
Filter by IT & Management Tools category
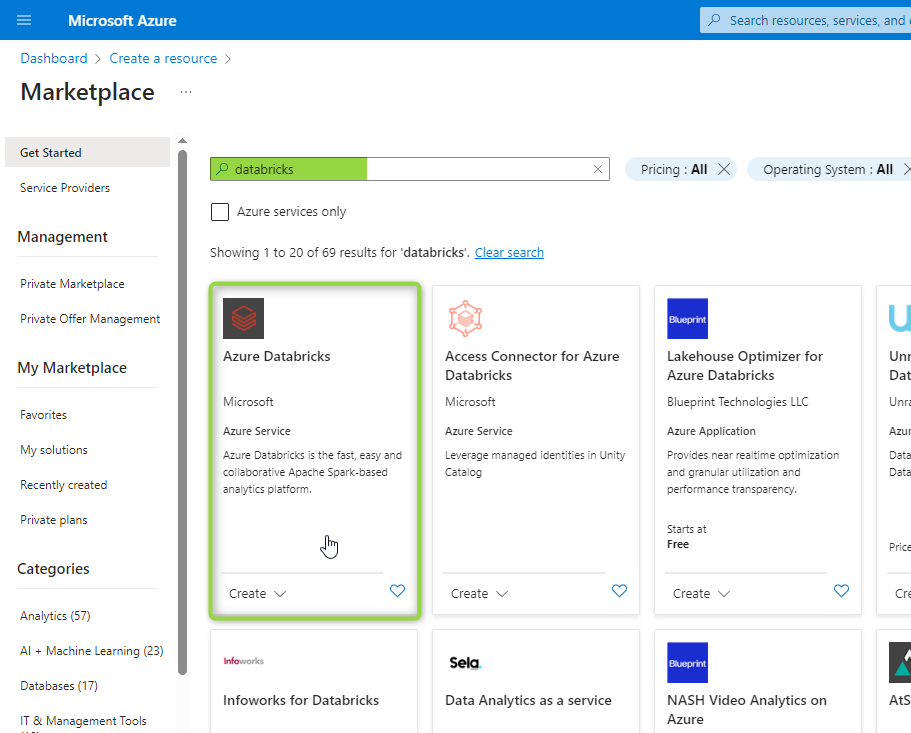83,721
